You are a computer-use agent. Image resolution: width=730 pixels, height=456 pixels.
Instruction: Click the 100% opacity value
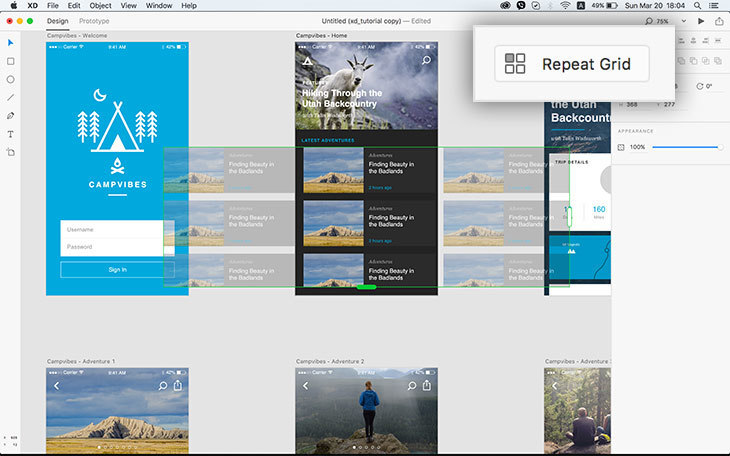pyautogui.click(x=637, y=147)
